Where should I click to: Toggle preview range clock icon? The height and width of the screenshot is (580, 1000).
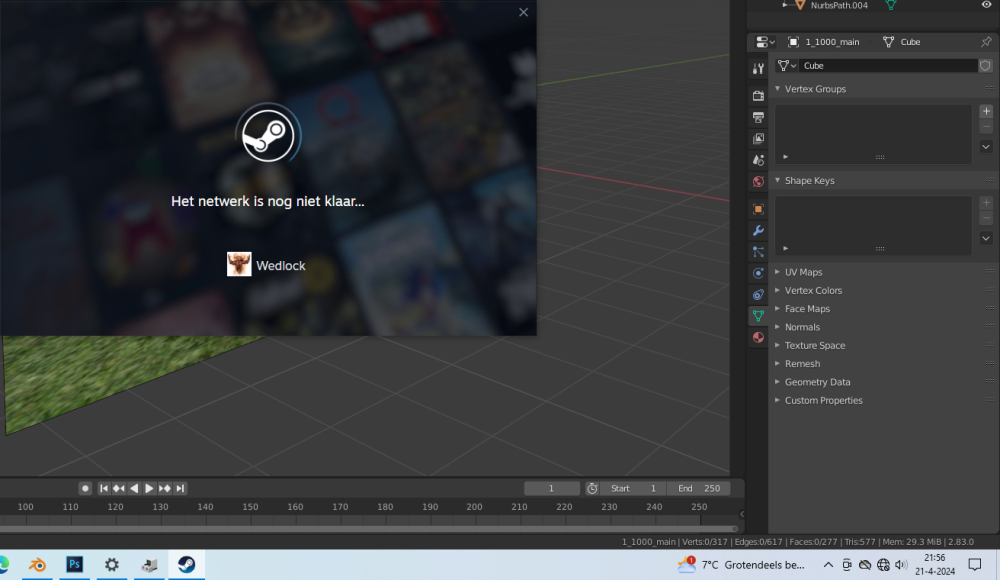coord(592,489)
